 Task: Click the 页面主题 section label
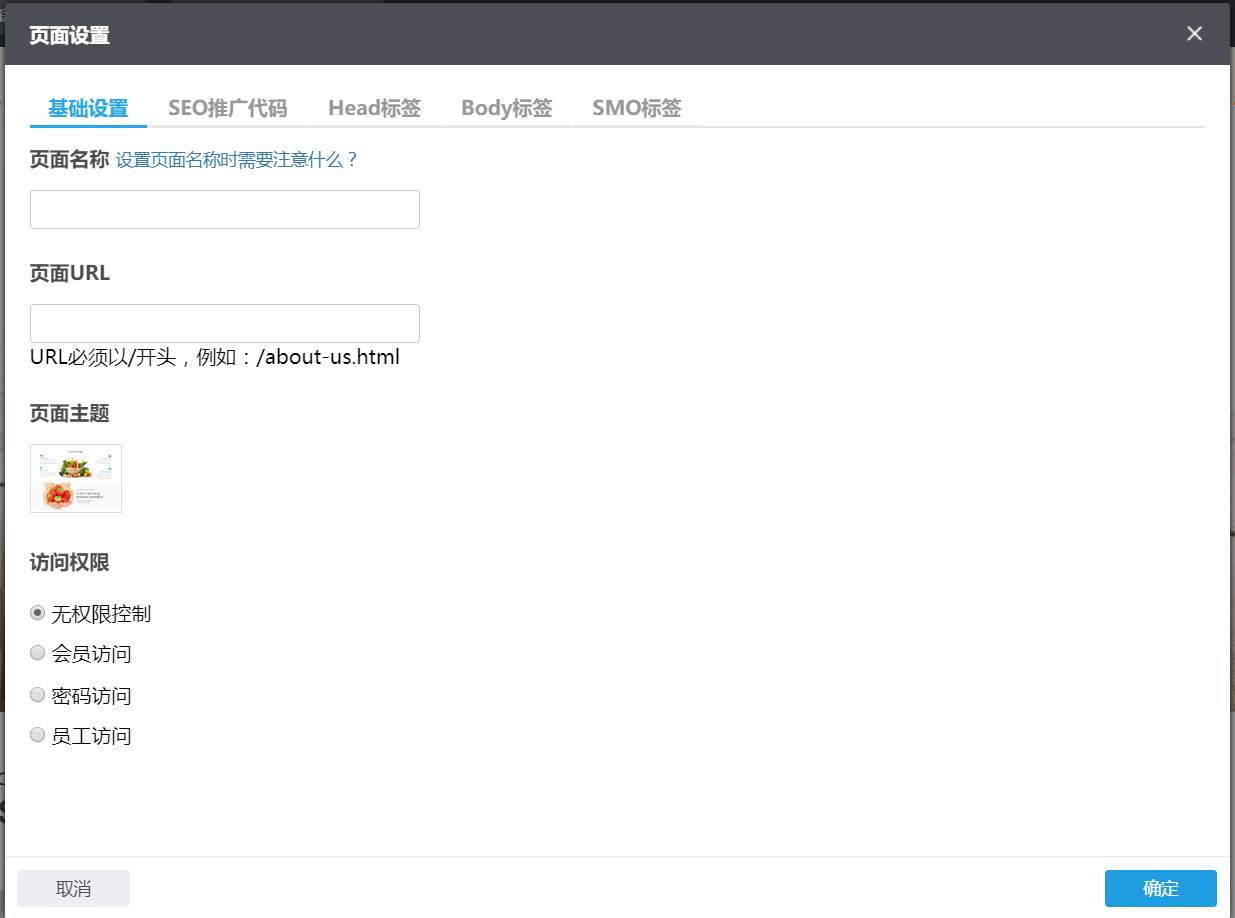pyautogui.click(x=70, y=413)
